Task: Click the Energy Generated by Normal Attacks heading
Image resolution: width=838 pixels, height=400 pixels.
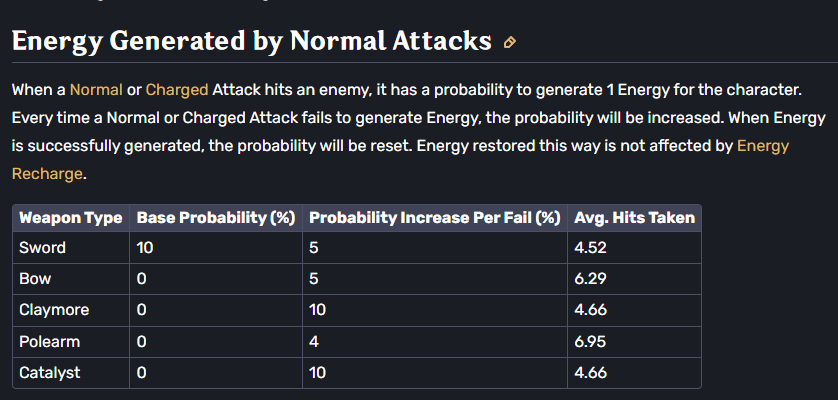Action: [x=251, y=41]
